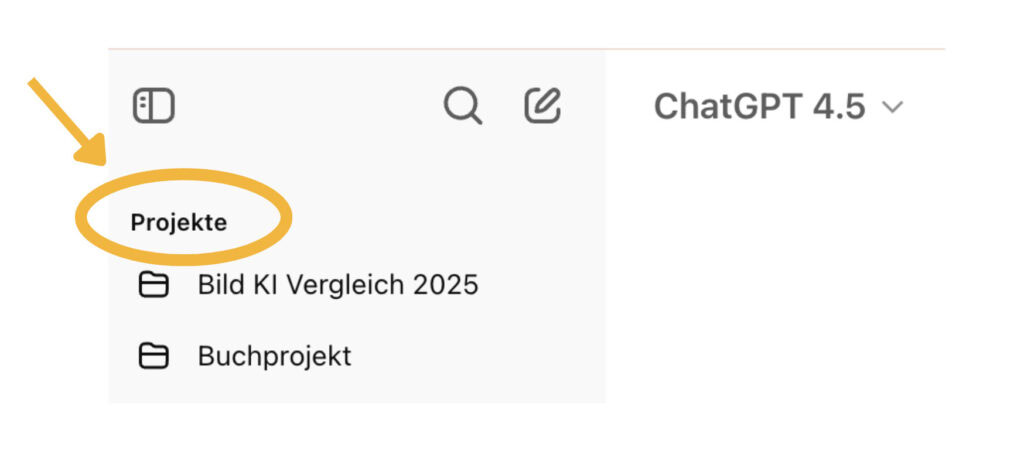Screen dimensions: 1024x471
Task: Open chat search via magnifier icon
Action: pyautogui.click(x=462, y=105)
